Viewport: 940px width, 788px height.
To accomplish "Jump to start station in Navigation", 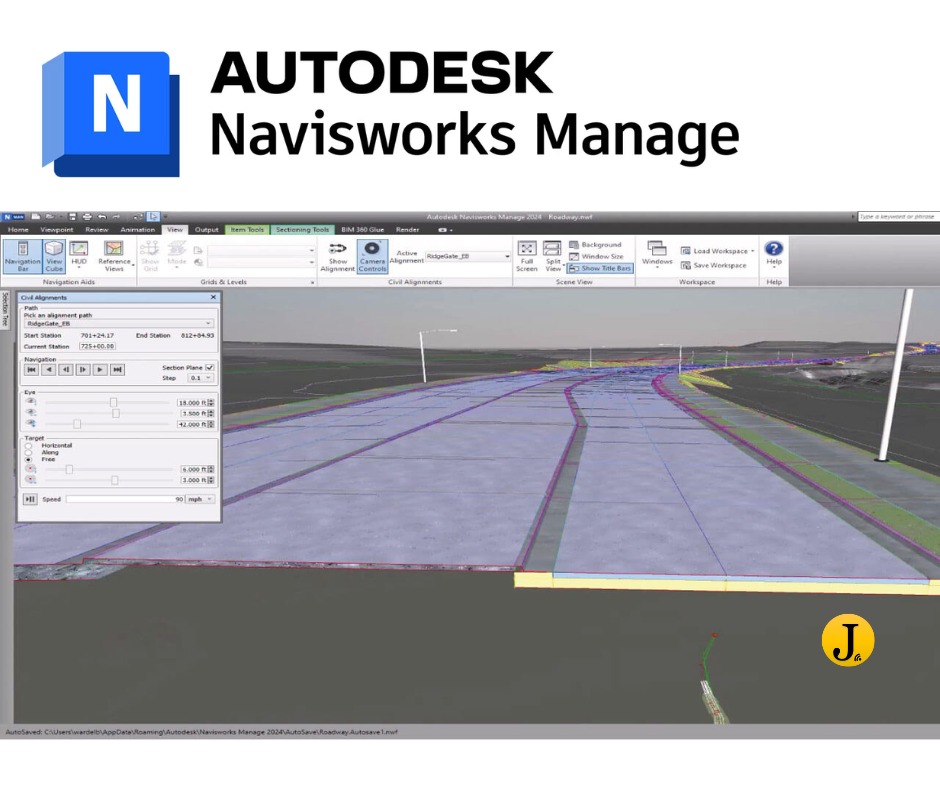I will pyautogui.click(x=32, y=369).
